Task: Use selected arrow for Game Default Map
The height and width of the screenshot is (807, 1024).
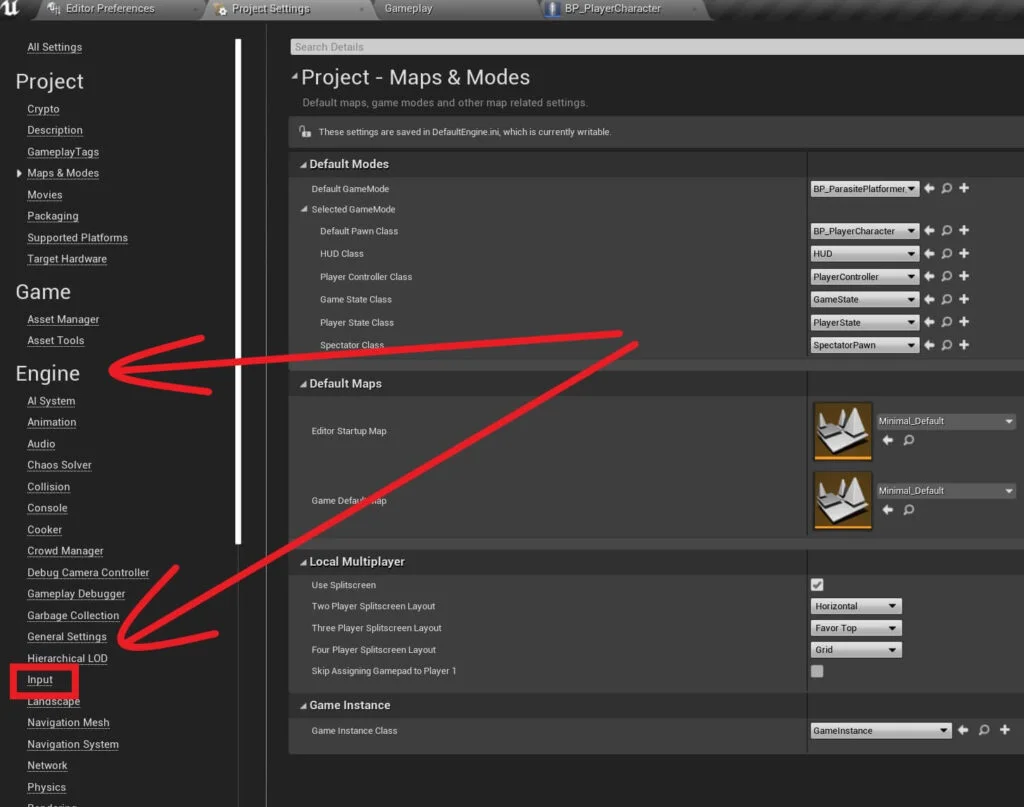Action: [x=888, y=509]
